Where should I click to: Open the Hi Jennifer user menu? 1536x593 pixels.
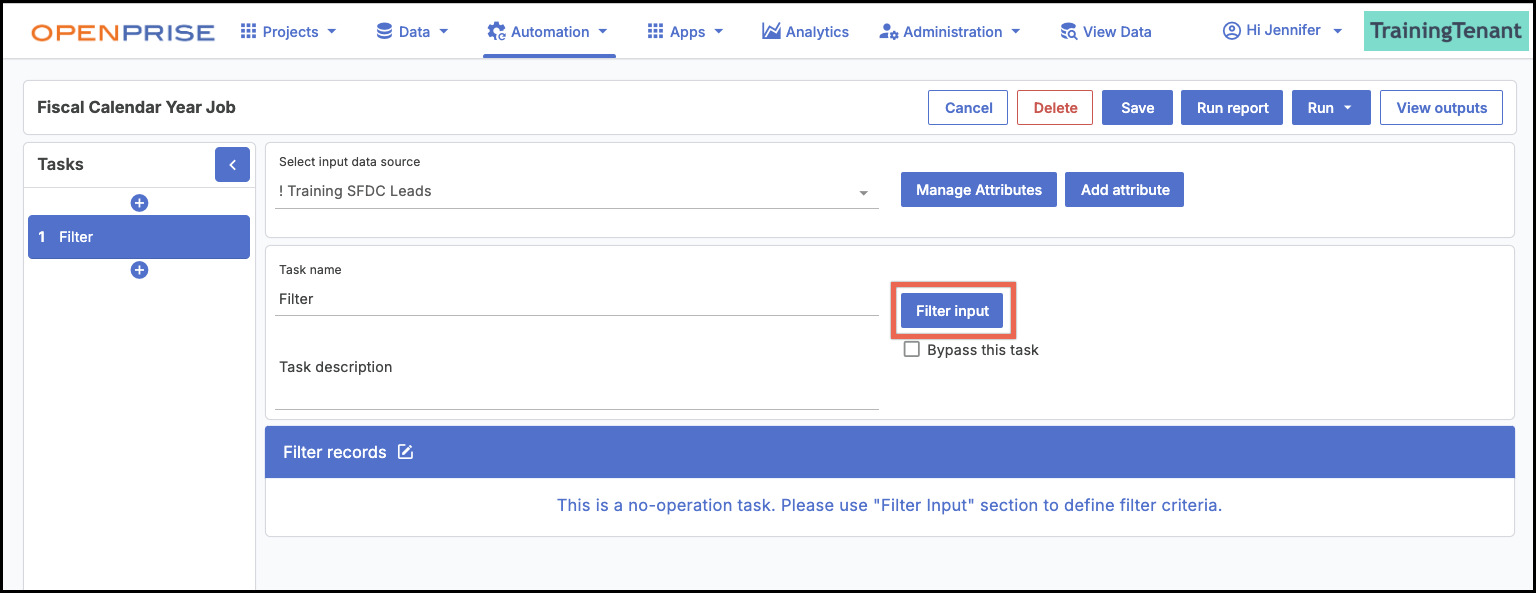coord(1283,31)
